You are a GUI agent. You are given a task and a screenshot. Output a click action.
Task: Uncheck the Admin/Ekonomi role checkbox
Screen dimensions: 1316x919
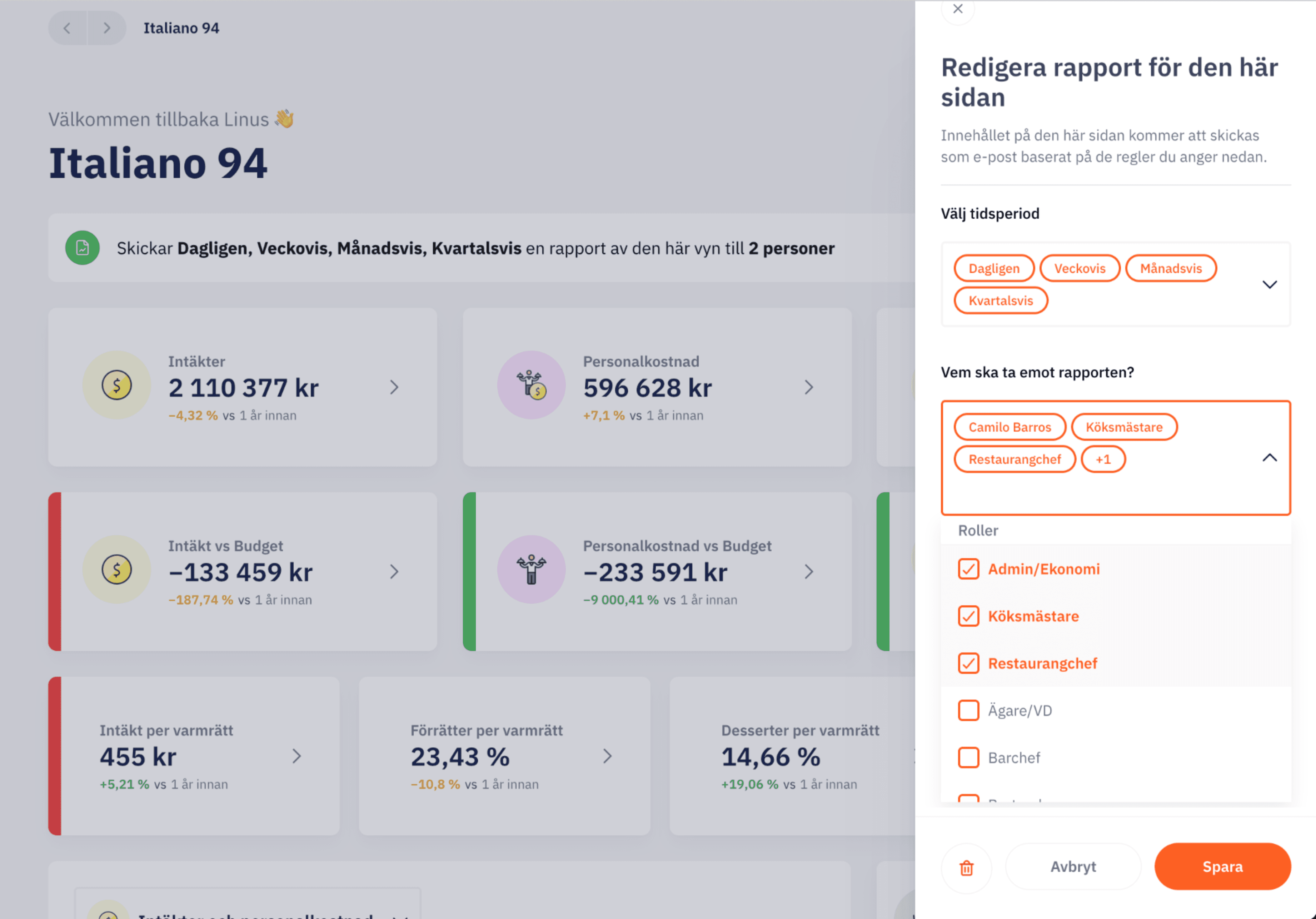[x=969, y=569]
